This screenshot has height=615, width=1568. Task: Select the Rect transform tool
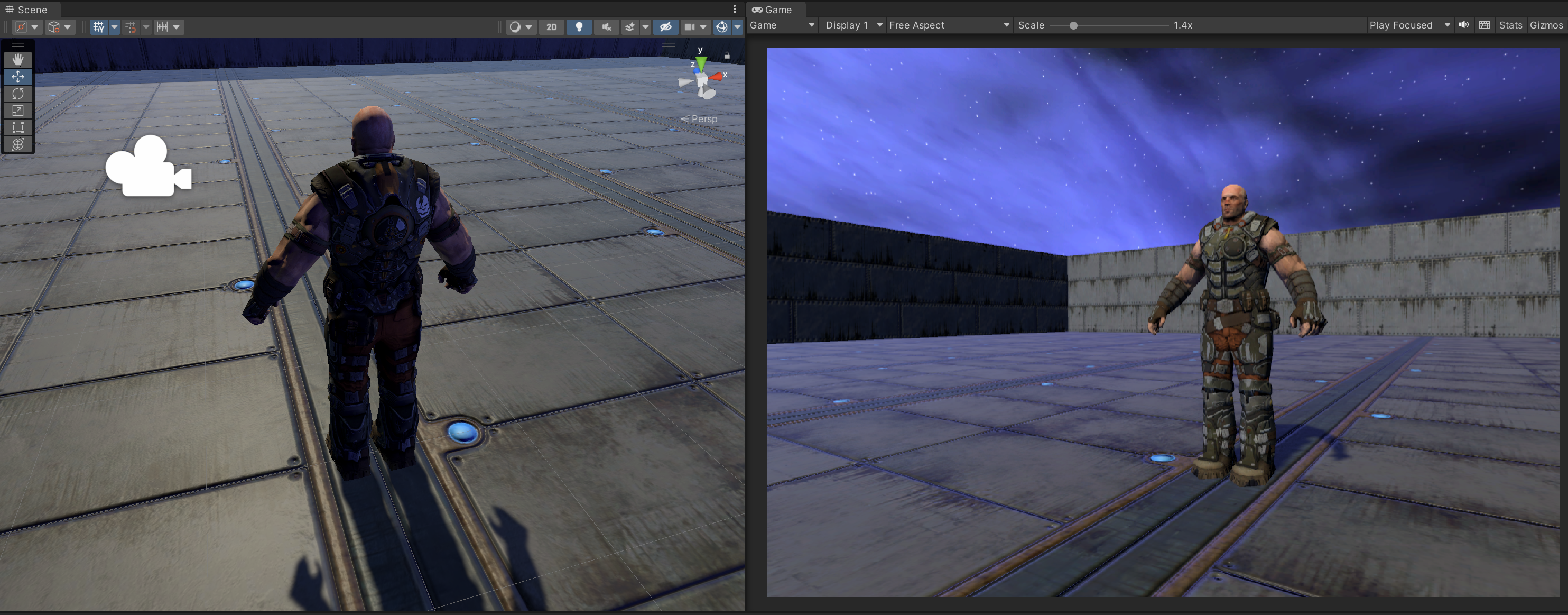17,127
